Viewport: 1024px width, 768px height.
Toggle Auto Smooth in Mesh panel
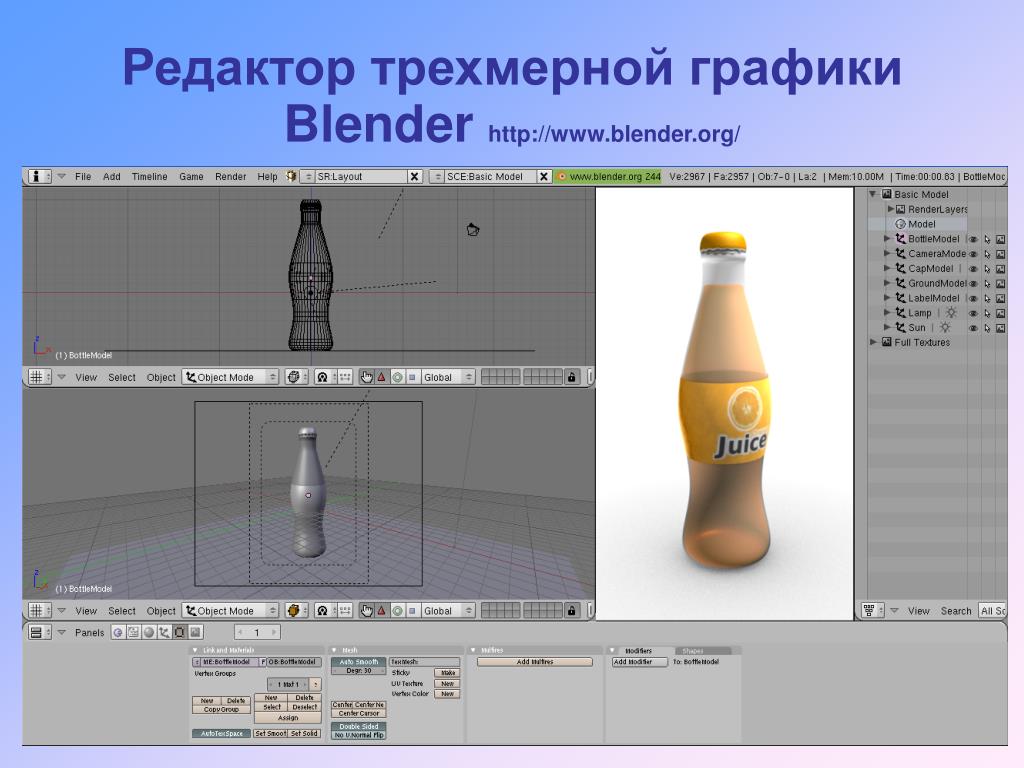(x=359, y=662)
